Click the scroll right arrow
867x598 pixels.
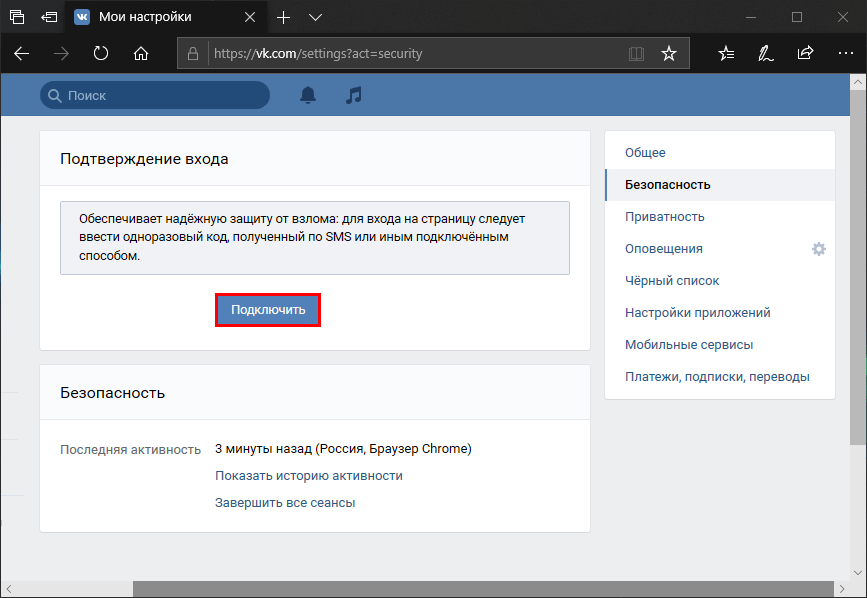click(x=842, y=589)
